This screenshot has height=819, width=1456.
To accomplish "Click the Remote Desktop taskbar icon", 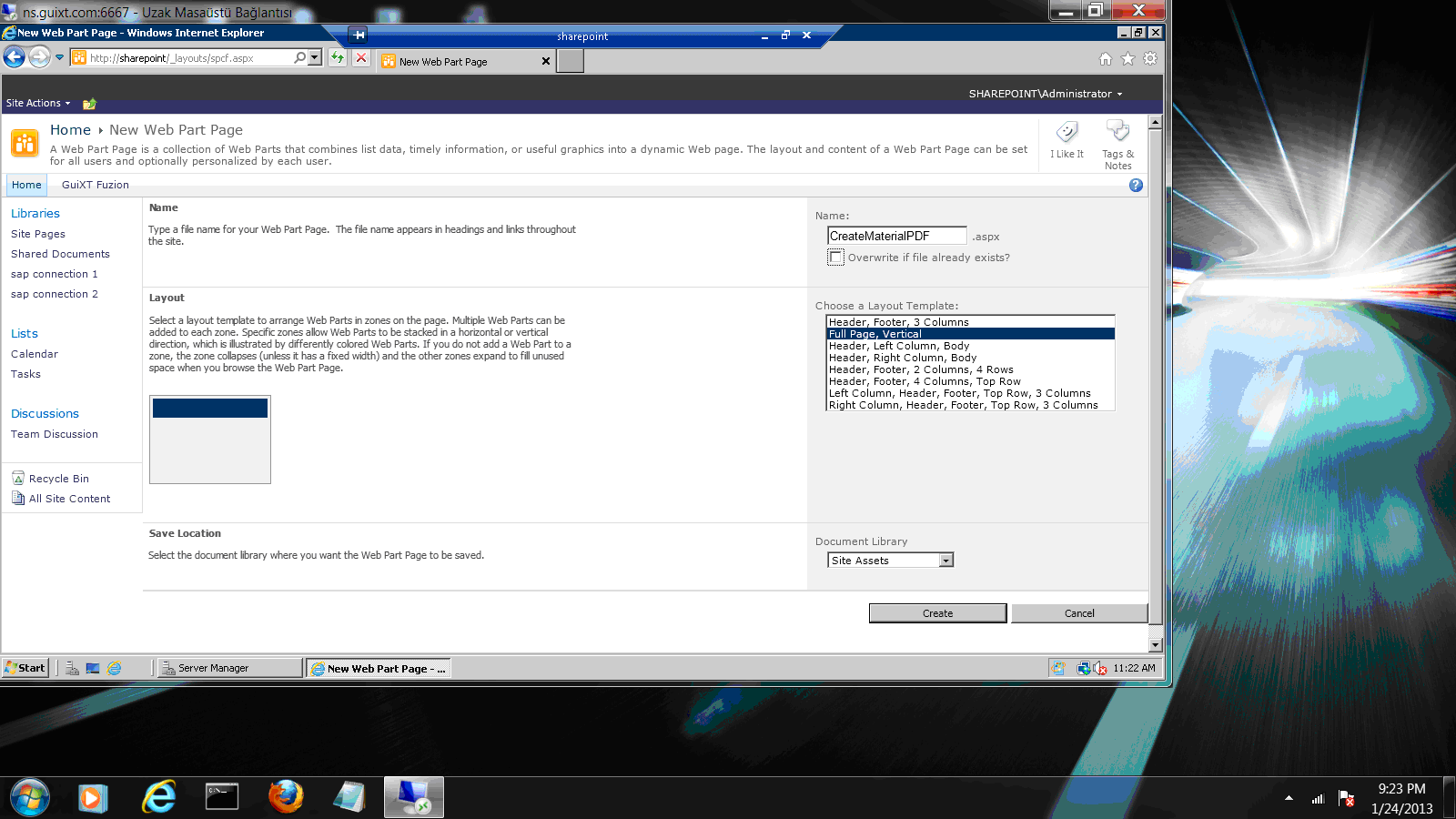I will pyautogui.click(x=414, y=798).
